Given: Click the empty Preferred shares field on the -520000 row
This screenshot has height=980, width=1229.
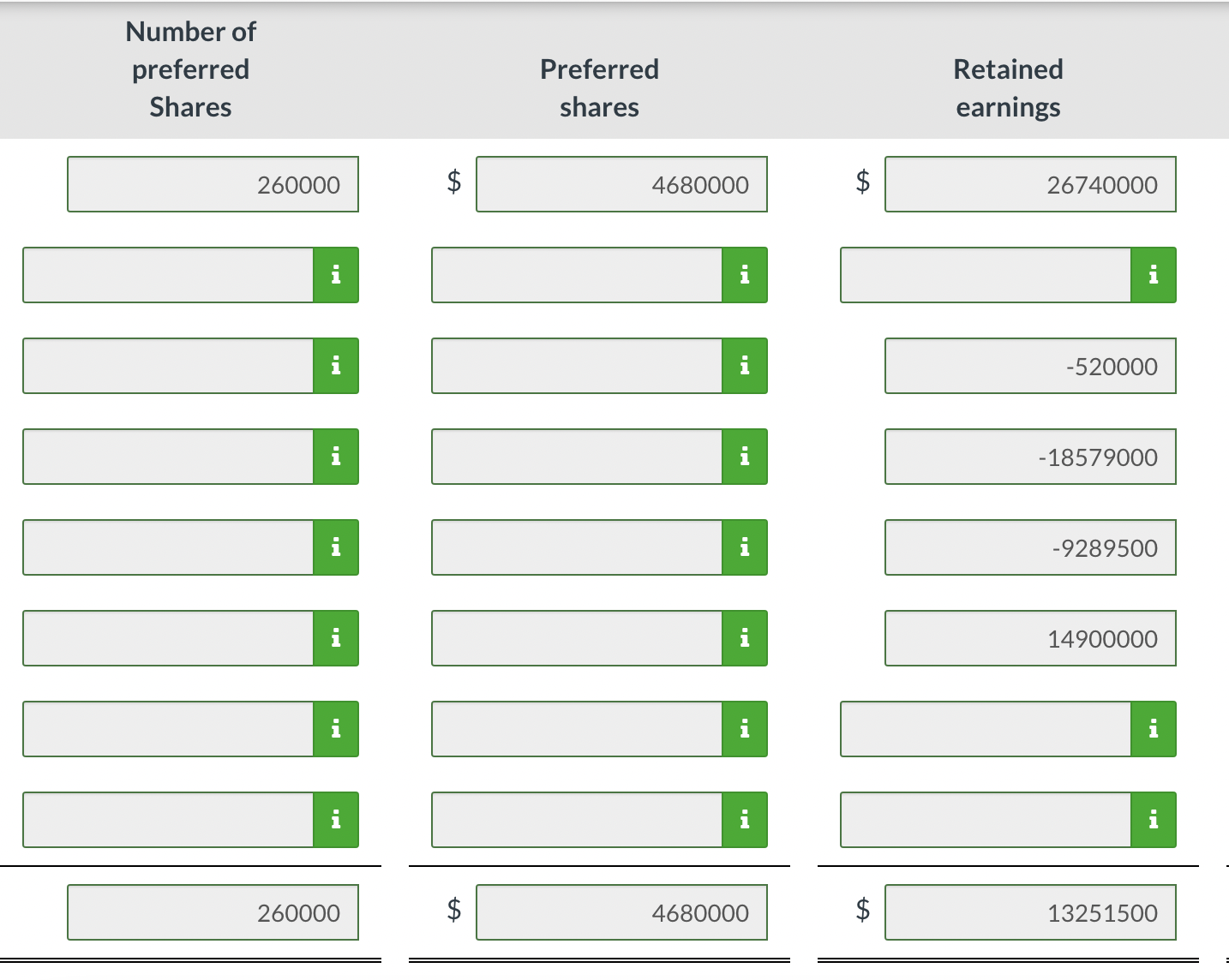Looking at the screenshot, I should (x=577, y=366).
